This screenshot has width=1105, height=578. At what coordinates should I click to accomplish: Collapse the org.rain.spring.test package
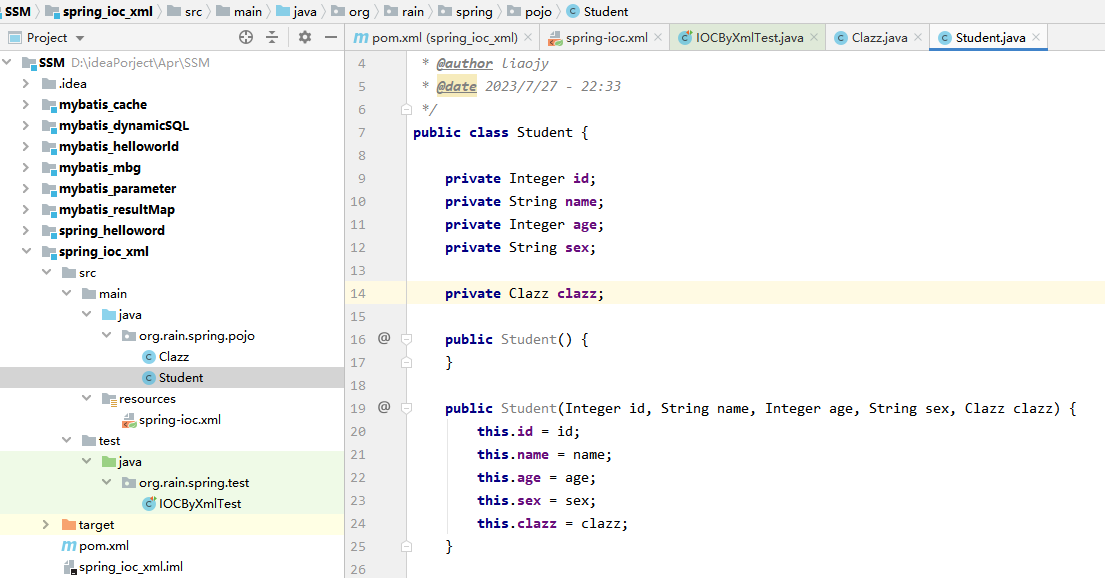(106, 482)
